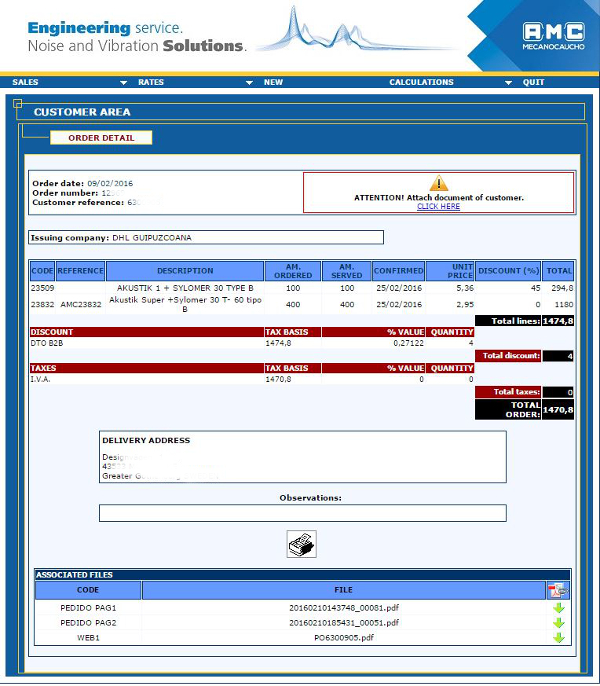
Task: Open the CALCULATIONS menu
Action: tap(421, 82)
